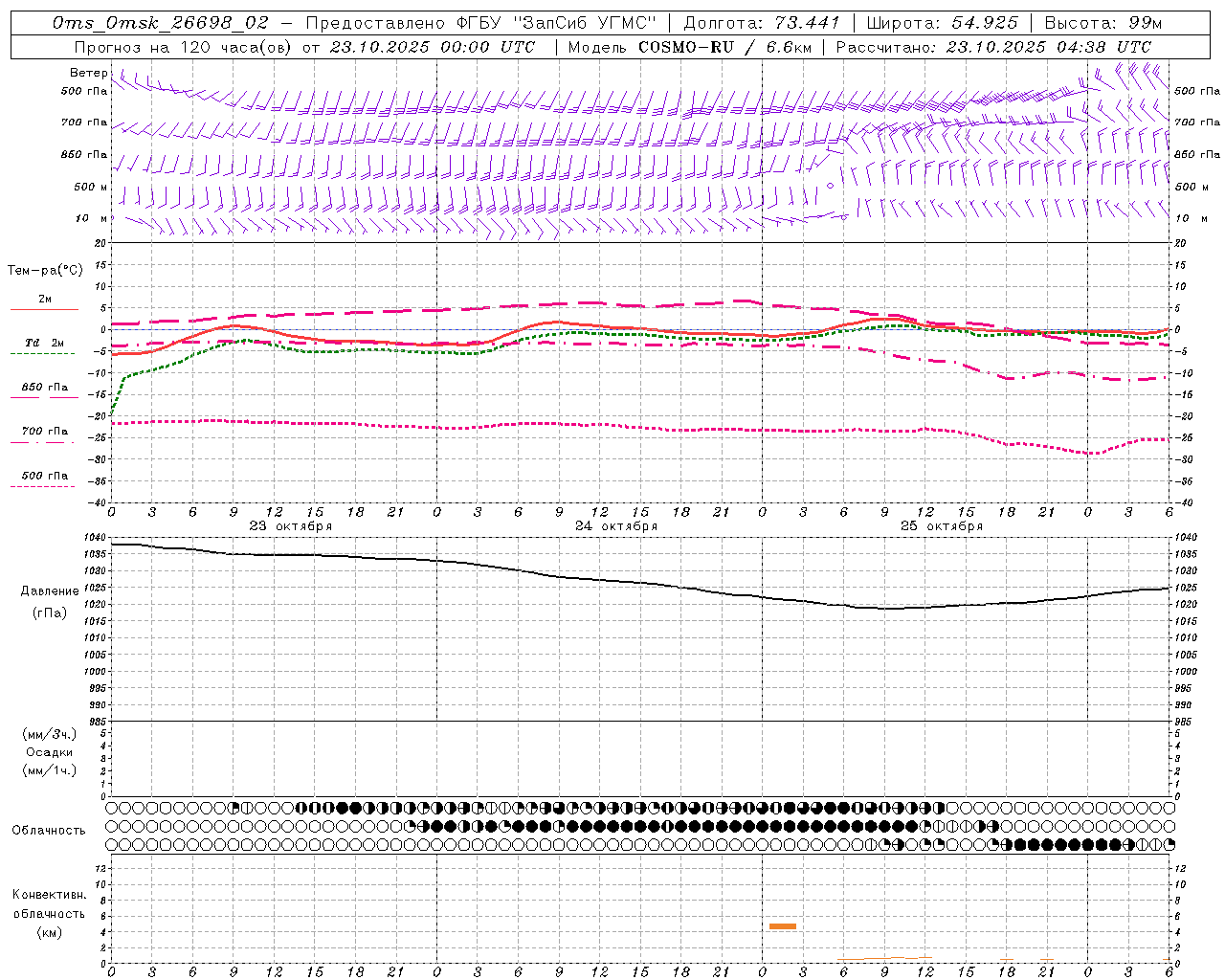Click the (гПа) unit label under Давление
Image resolution: width=1225 pixels, height=980 pixels.
coord(50,612)
